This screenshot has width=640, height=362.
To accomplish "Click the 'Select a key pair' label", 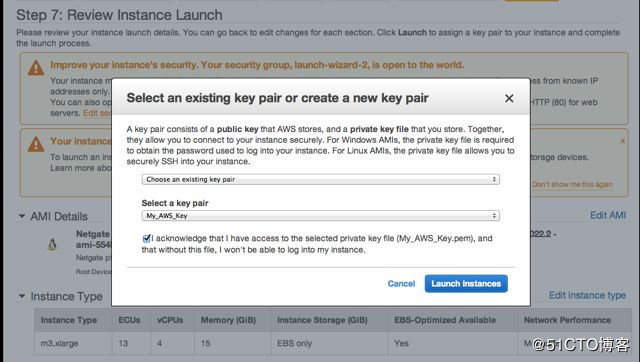I will [x=175, y=203].
